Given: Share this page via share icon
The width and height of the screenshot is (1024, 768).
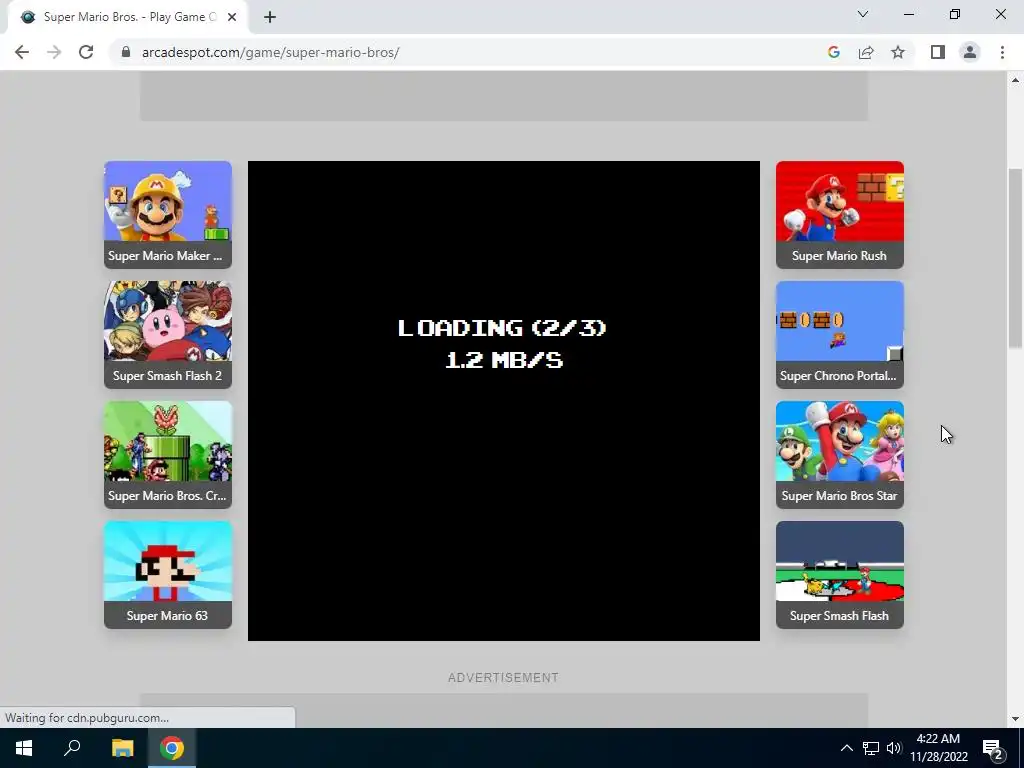Looking at the screenshot, I should pyautogui.click(x=866, y=52).
